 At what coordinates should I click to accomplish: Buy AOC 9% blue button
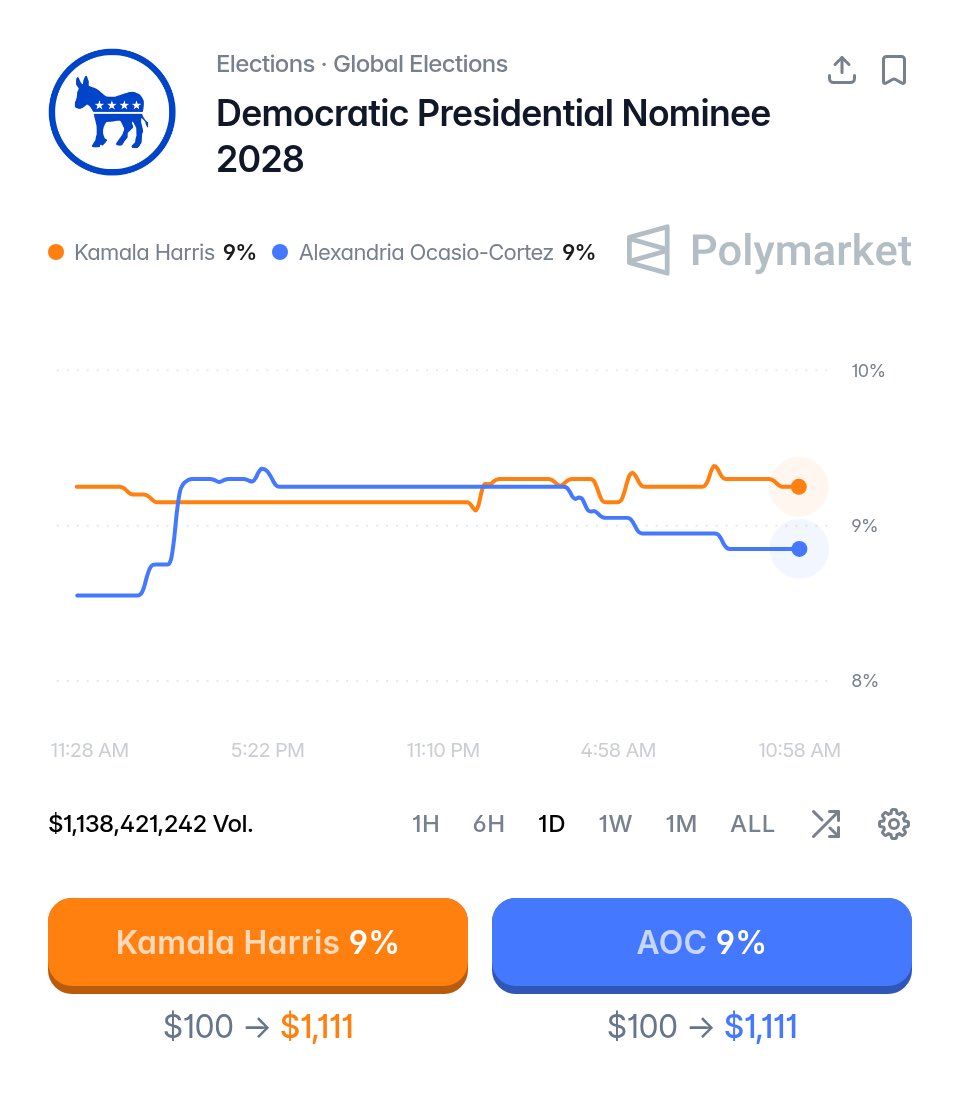point(702,945)
